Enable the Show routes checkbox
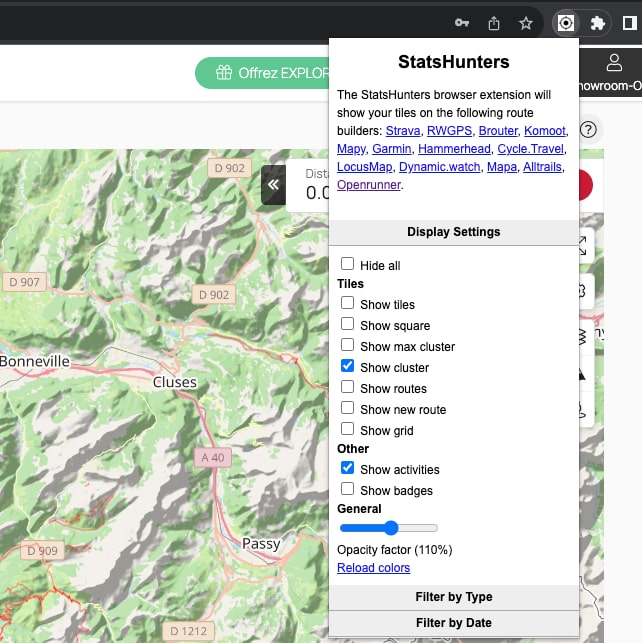The width and height of the screenshot is (642, 643). 347,387
